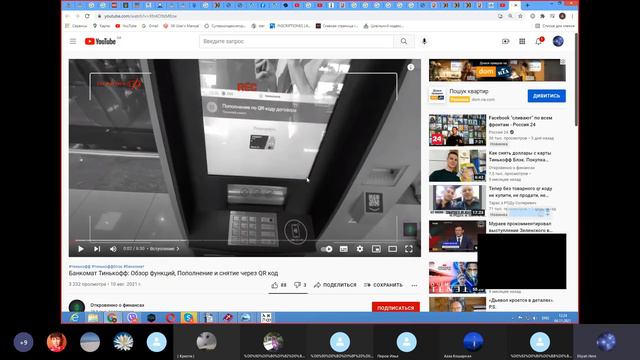Screen dimensions: 640x360
Task: Activate voice search microphone
Action: pos(424,41)
